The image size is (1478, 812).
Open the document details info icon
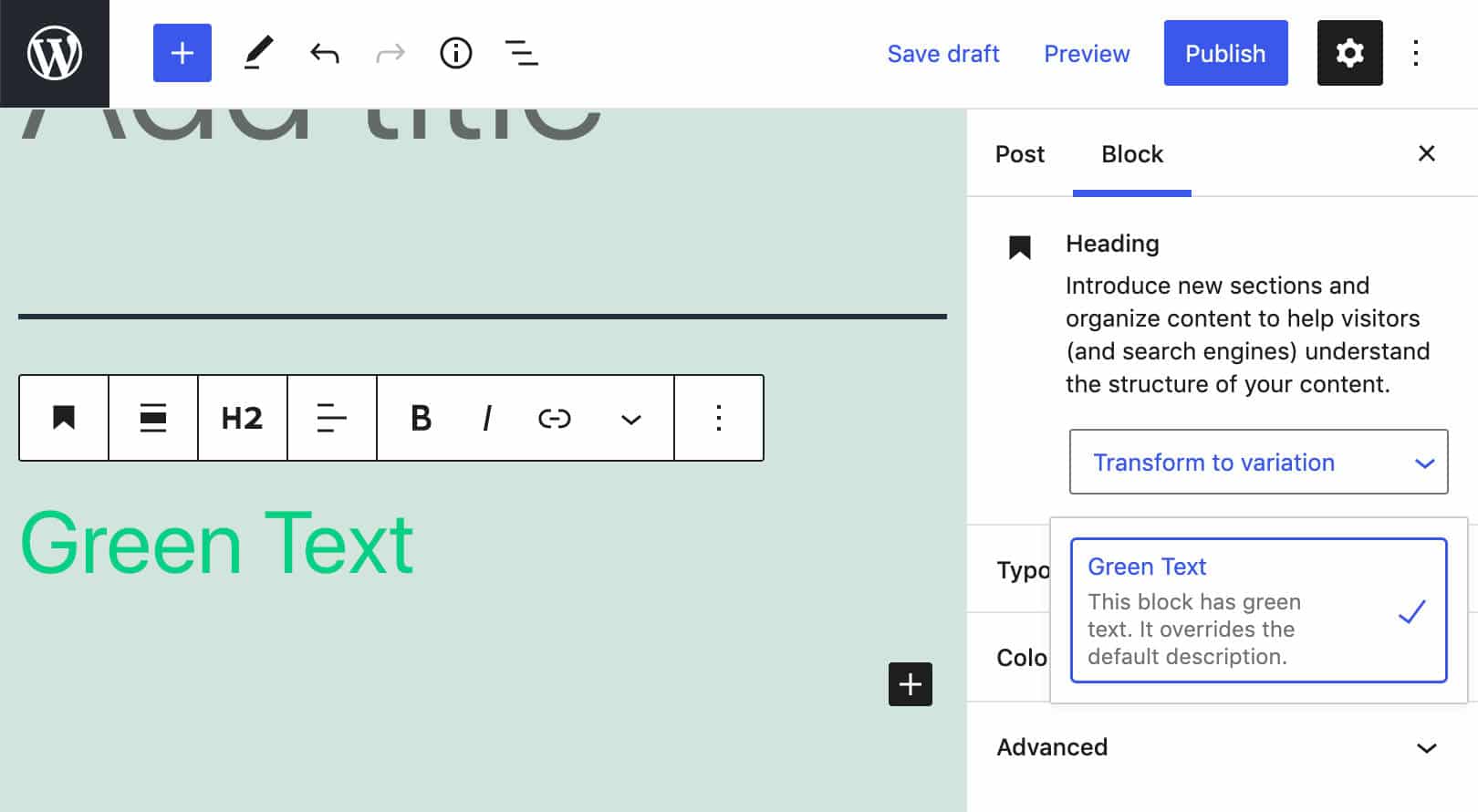(x=455, y=53)
